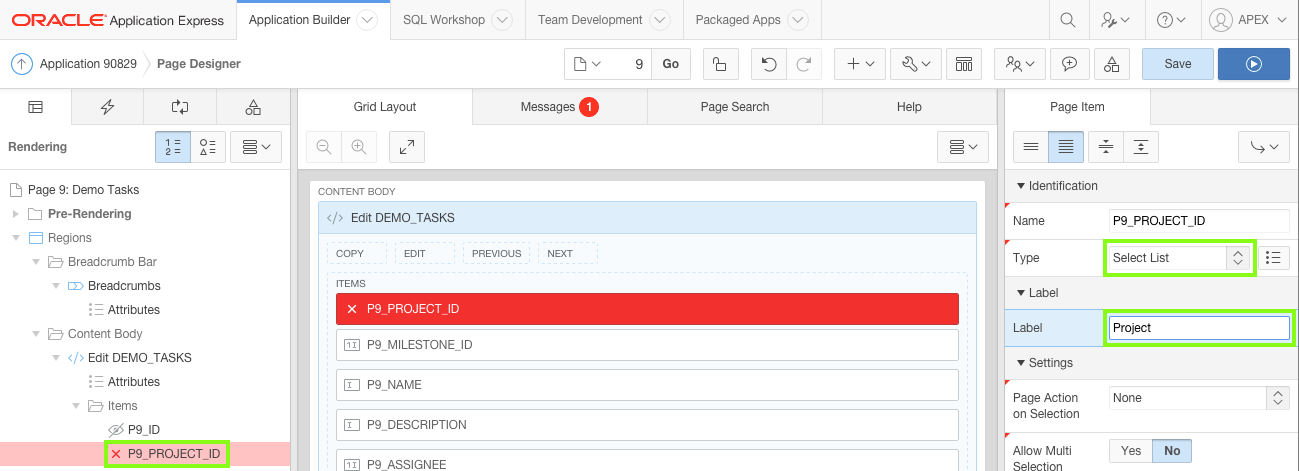
Task: Switch to Processing tab icon
Action: pos(180,107)
